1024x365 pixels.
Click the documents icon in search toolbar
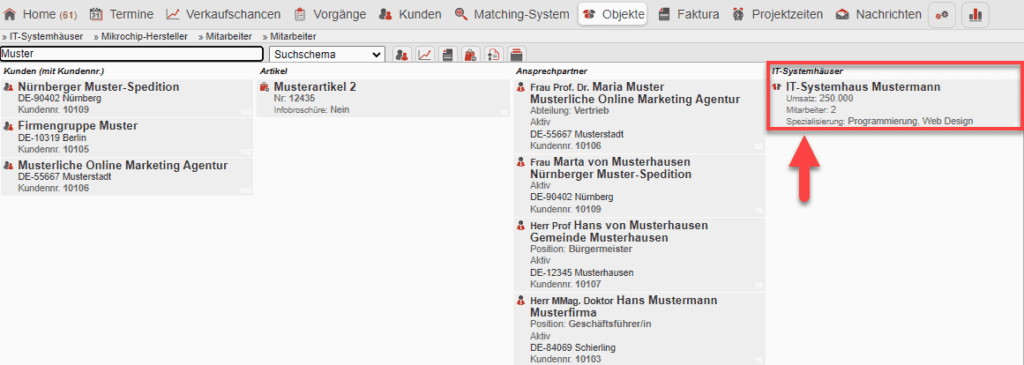tap(447, 54)
